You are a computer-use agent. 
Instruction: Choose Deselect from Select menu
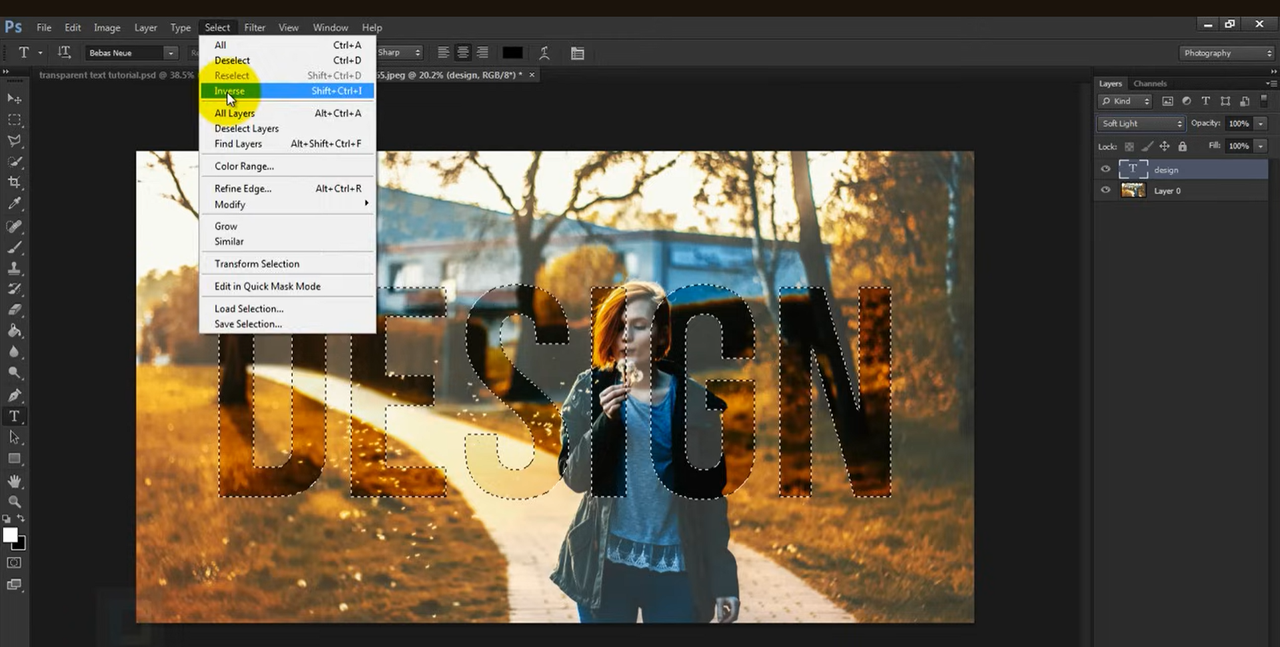(x=288, y=61)
